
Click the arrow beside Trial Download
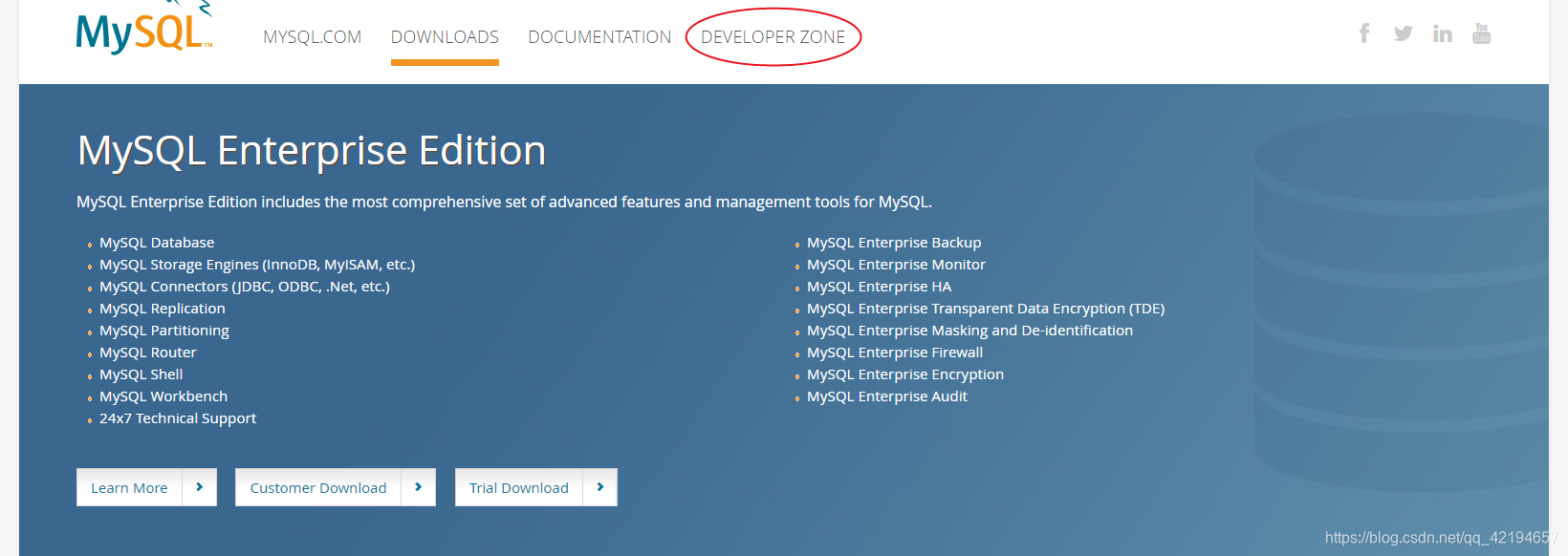[x=599, y=487]
